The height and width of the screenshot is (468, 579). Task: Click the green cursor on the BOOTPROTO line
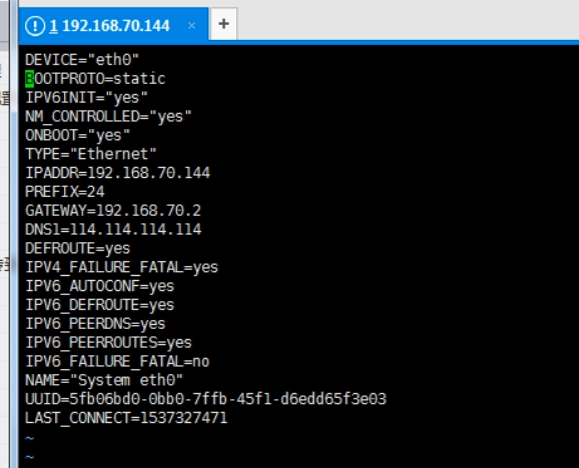[30, 79]
